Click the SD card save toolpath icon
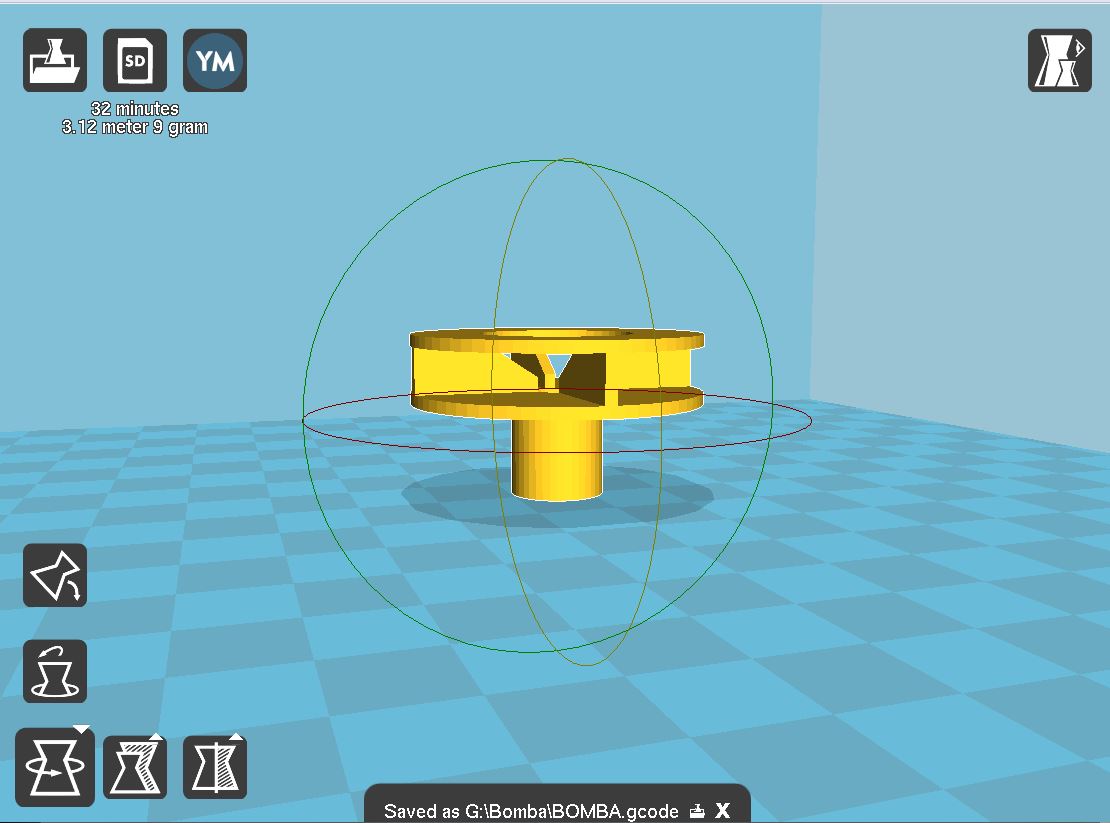Viewport: 1110px width, 823px height. (x=135, y=60)
